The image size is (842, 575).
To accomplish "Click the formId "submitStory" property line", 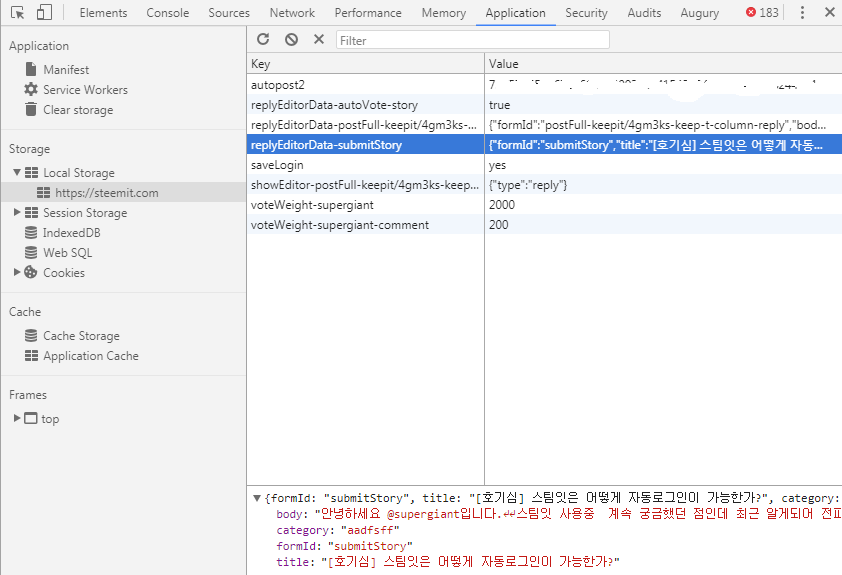I will 344,547.
